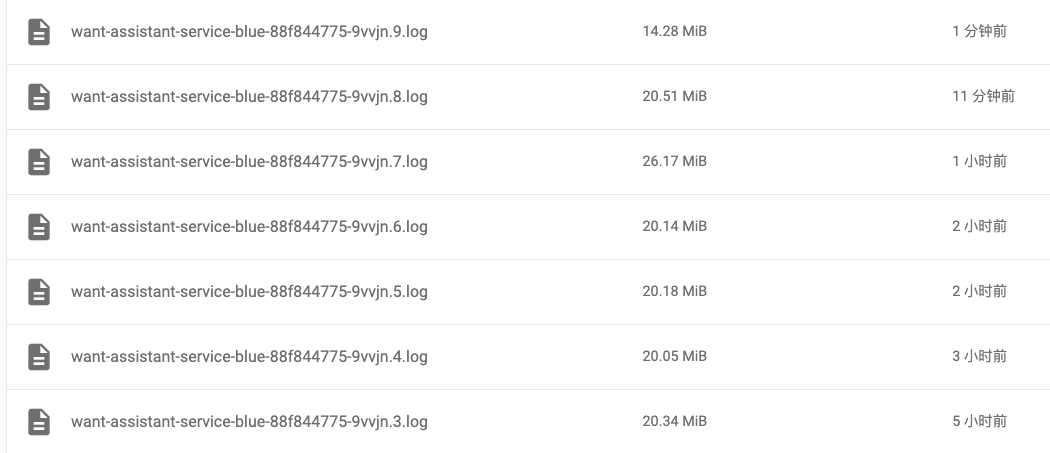Click the file icon for 9vvjn.9.log
The height and width of the screenshot is (453, 1050).
pos(39,32)
